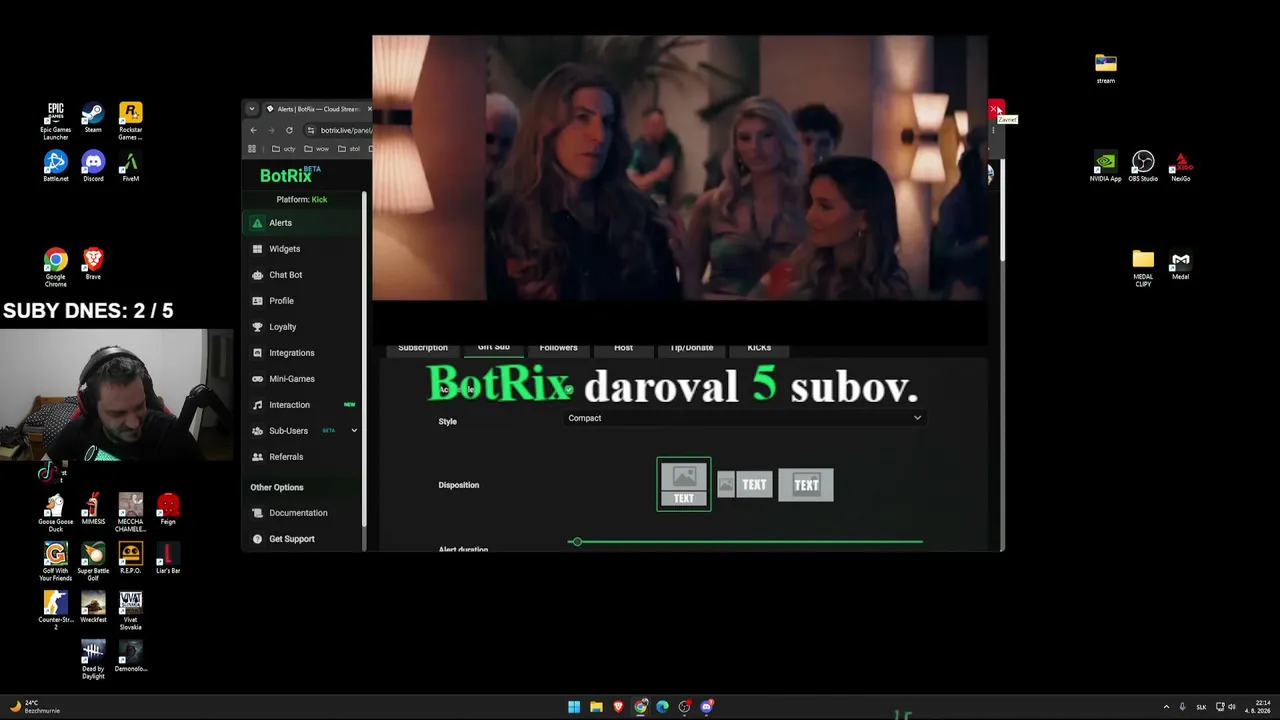Open File Explorer from the taskbar
Viewport: 1280px width, 720px height.
596,707
